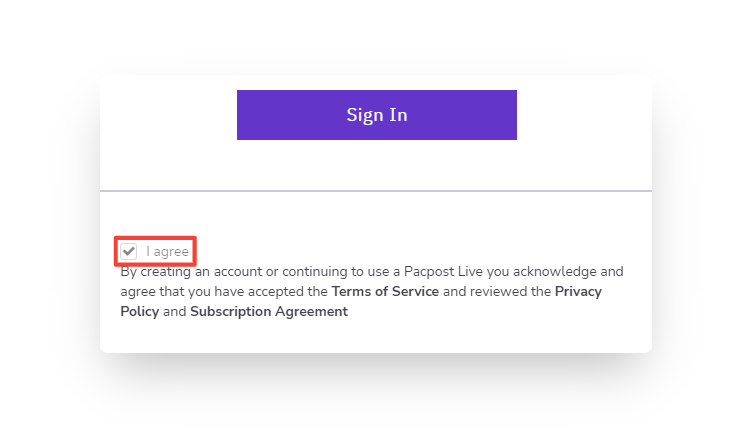Click the 'I agree' label text
The height and width of the screenshot is (428, 752).
click(167, 252)
